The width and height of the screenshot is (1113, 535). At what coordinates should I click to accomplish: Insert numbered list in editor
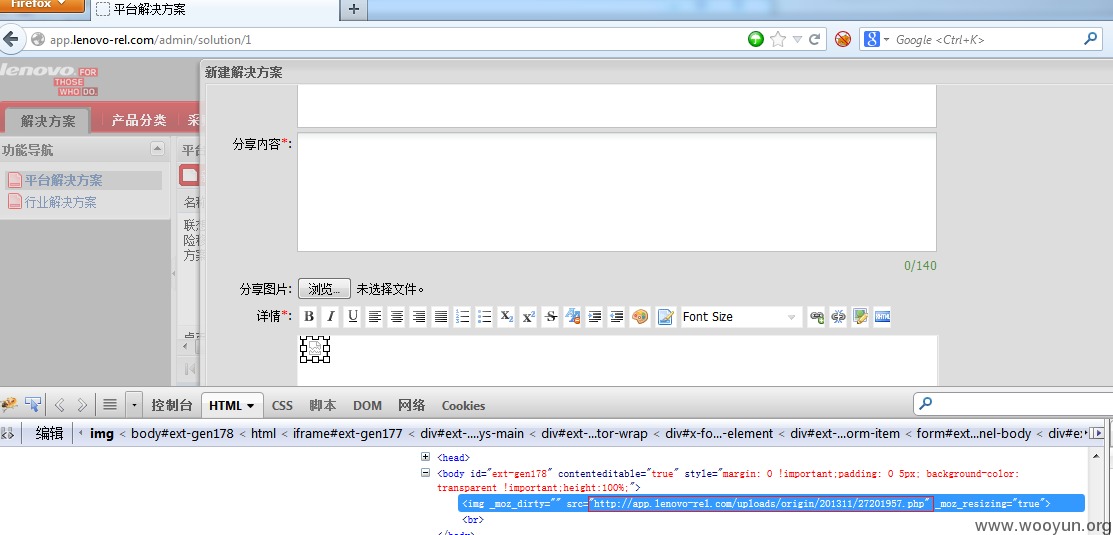(462, 317)
